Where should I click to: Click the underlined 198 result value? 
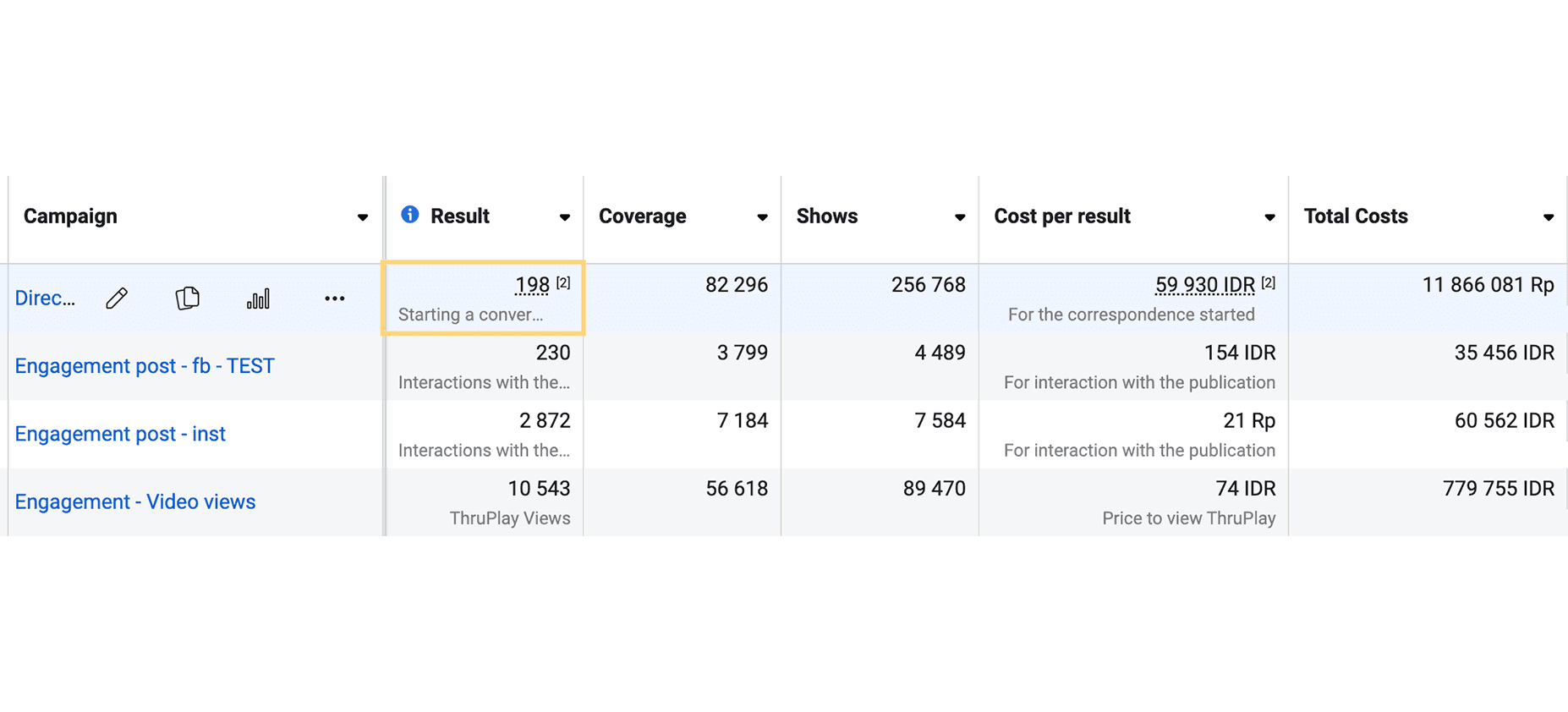click(532, 286)
